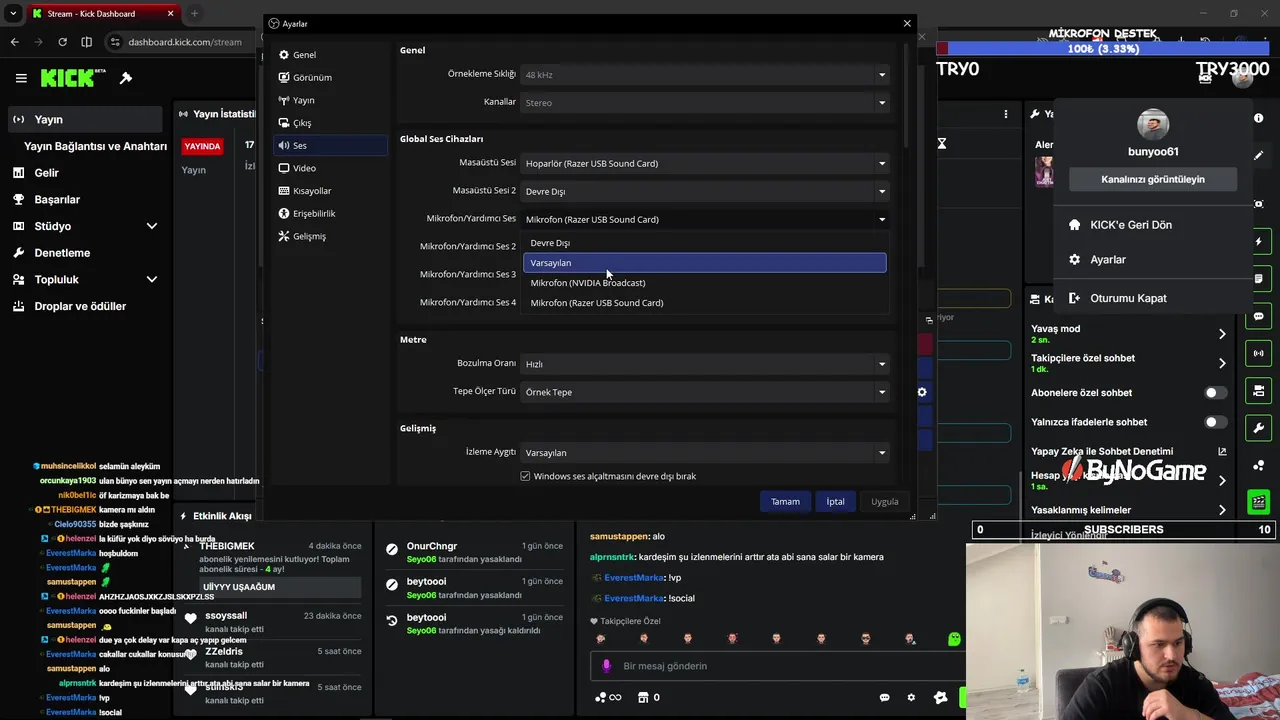
Task: Click the wrench icon in the right strip
Action: point(1258,428)
